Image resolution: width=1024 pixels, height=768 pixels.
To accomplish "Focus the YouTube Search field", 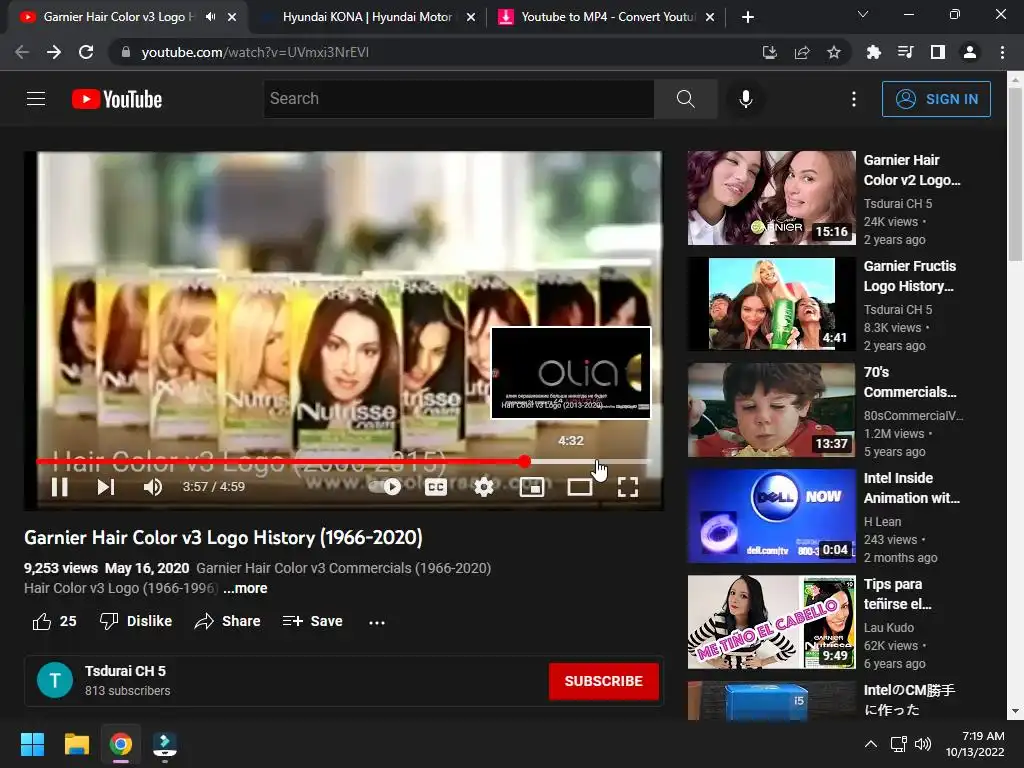I will tap(458, 99).
